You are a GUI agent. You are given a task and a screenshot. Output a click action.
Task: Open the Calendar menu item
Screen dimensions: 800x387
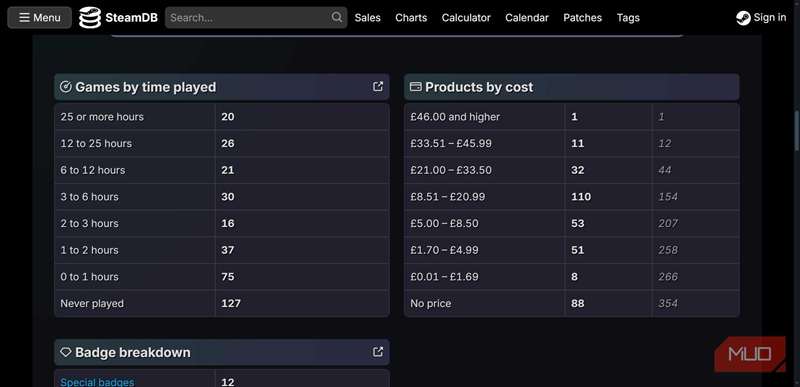[527, 18]
